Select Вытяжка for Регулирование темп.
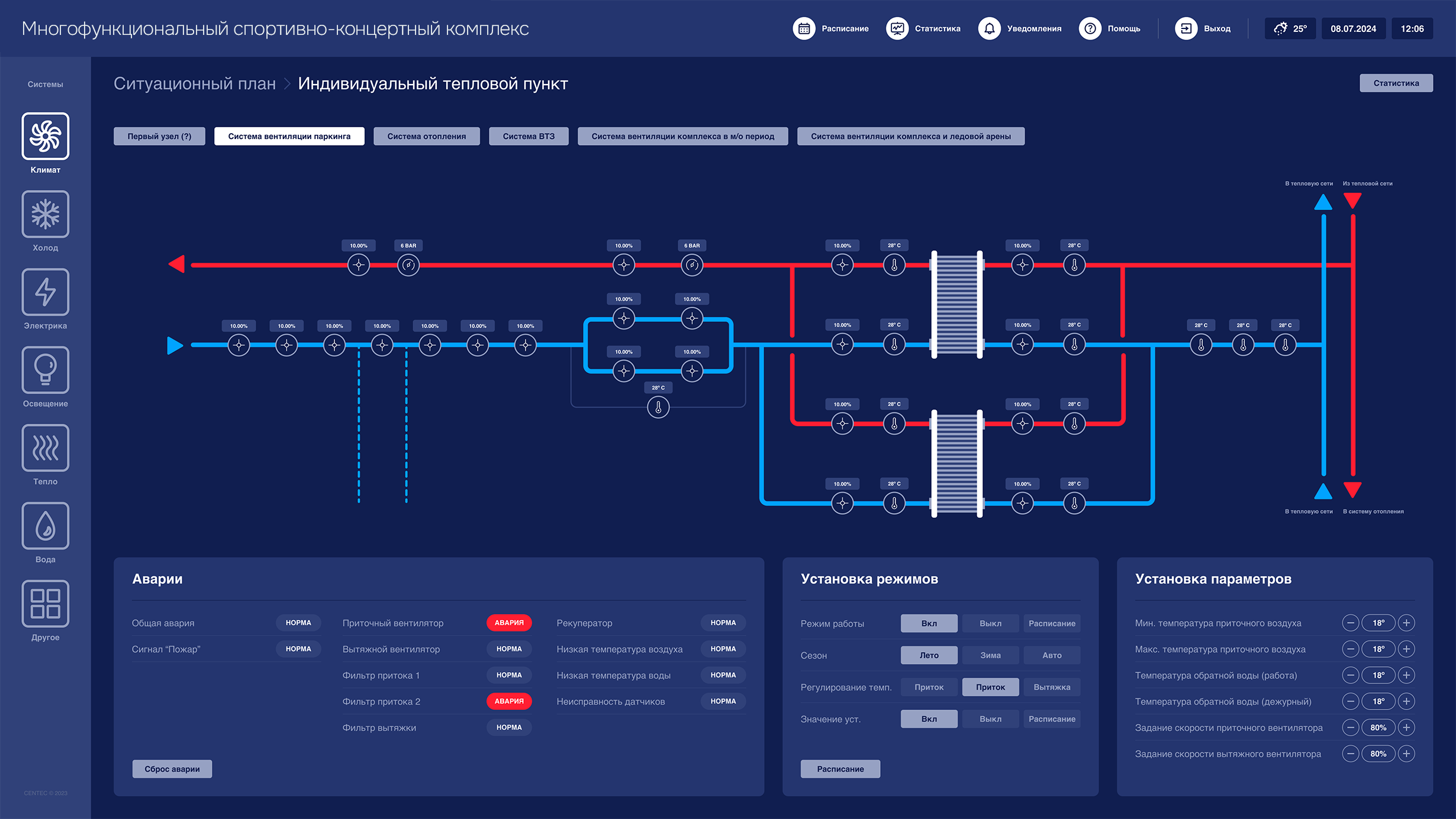 coord(1052,686)
